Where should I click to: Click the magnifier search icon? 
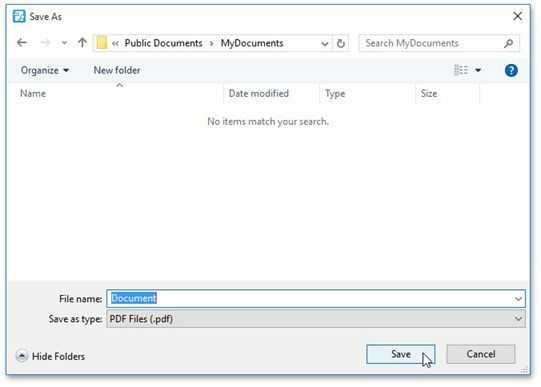click(508, 43)
